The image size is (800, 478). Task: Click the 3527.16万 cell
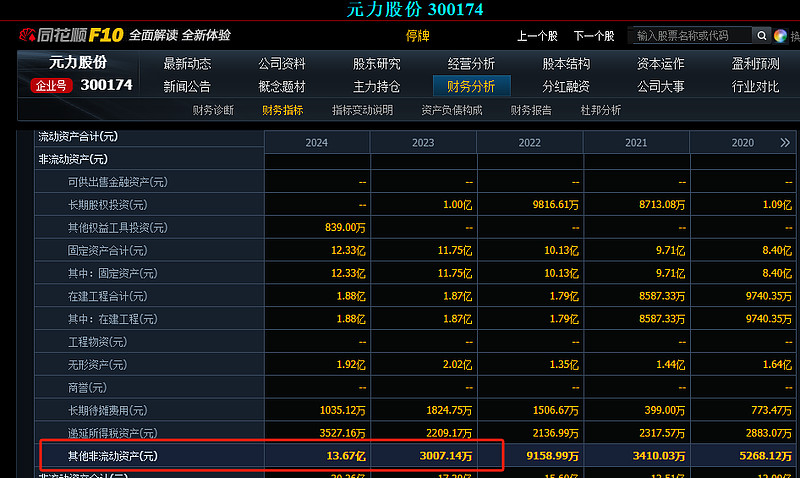click(x=342, y=433)
